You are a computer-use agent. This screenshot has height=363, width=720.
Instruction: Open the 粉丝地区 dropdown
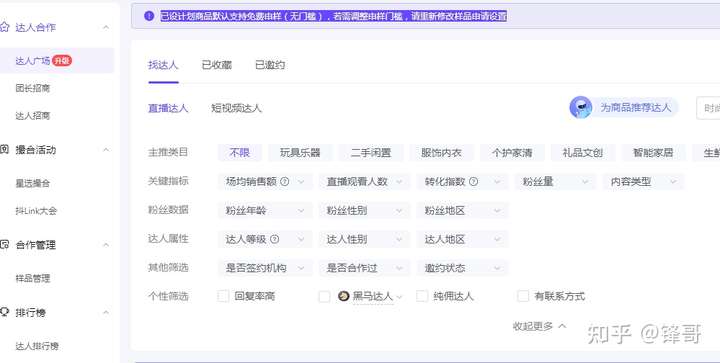coord(462,211)
